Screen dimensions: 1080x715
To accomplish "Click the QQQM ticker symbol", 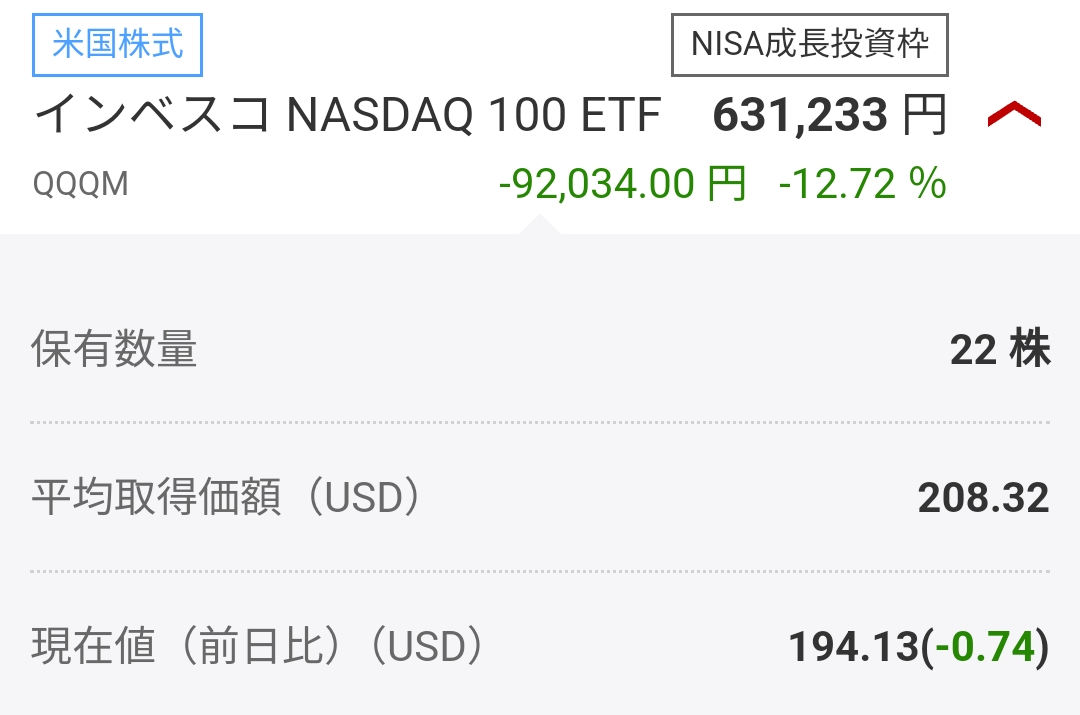I will 81,185.
